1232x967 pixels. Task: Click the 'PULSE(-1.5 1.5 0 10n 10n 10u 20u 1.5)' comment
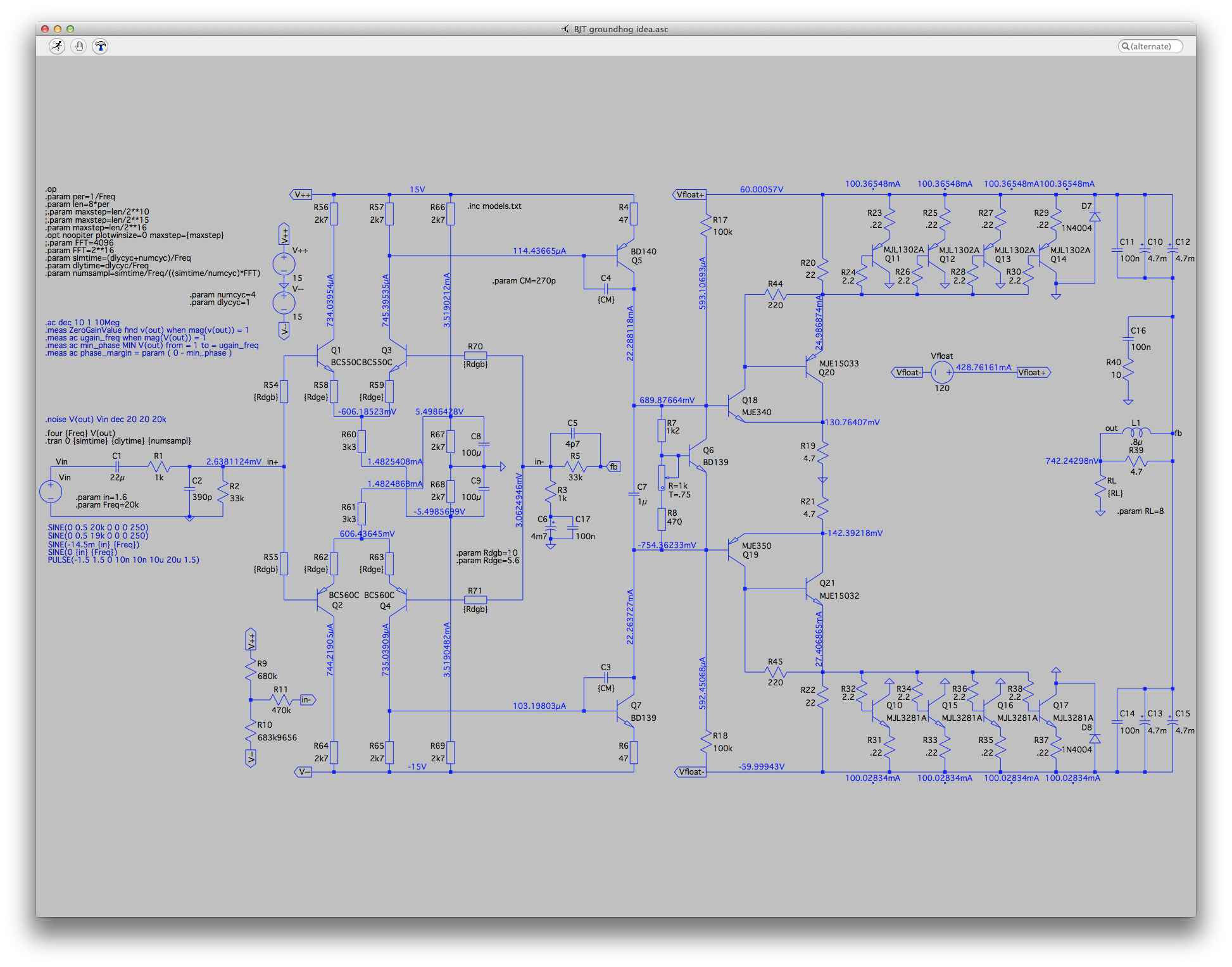click(123, 559)
